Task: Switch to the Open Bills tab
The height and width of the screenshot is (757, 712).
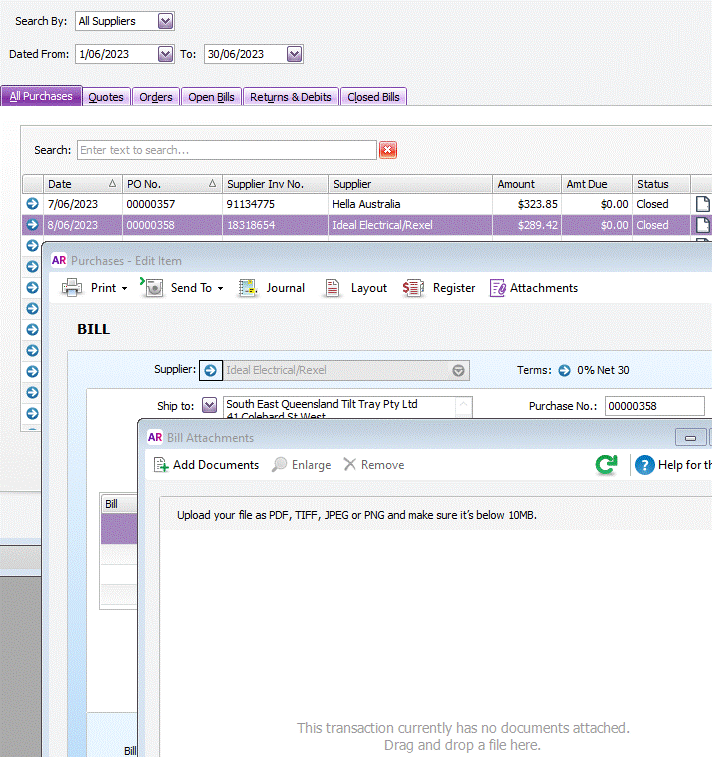Action: point(212,97)
